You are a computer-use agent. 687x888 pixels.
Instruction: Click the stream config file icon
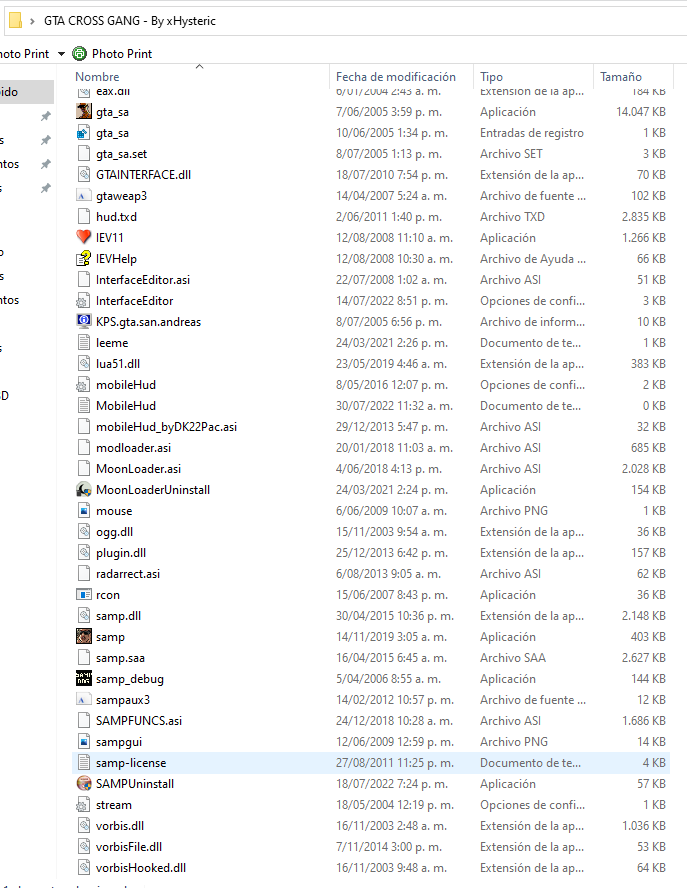click(x=84, y=804)
